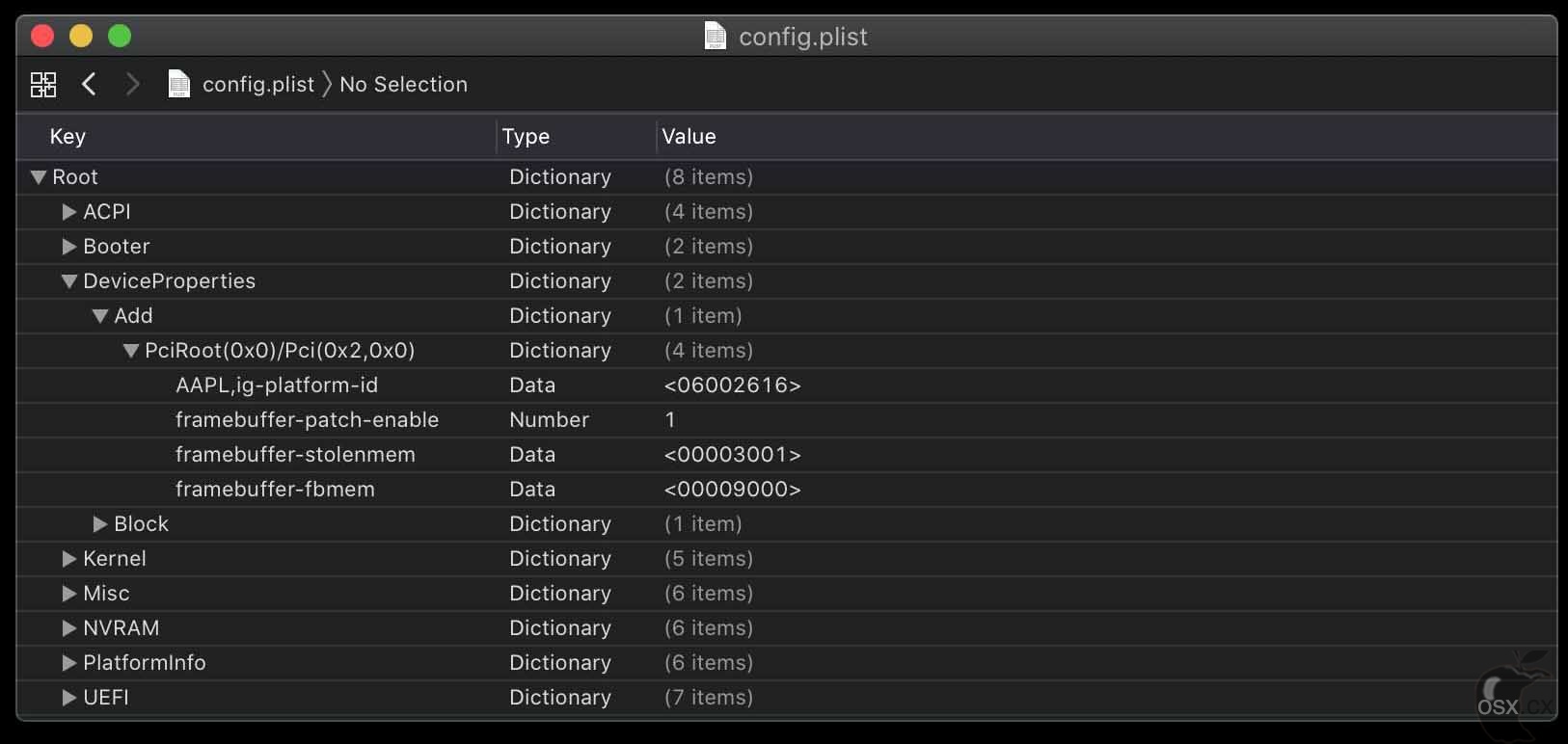The image size is (1568, 744).
Task: Click the framebuffer-patch-enable value 1
Action: coord(670,420)
